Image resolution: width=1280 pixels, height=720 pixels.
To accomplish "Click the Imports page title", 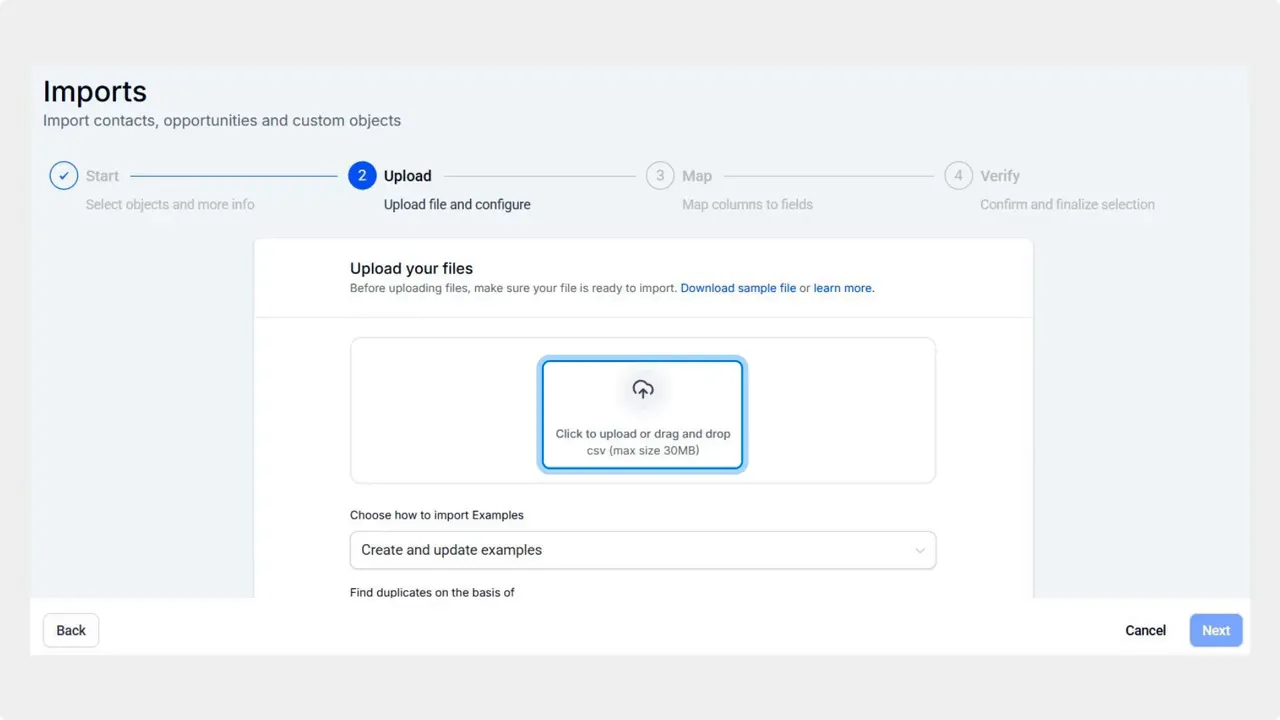I will pos(94,91).
